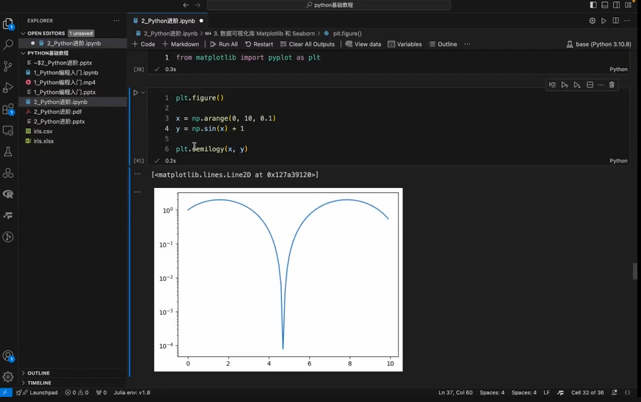
Task: Execute above cells icon
Action: coord(565,85)
